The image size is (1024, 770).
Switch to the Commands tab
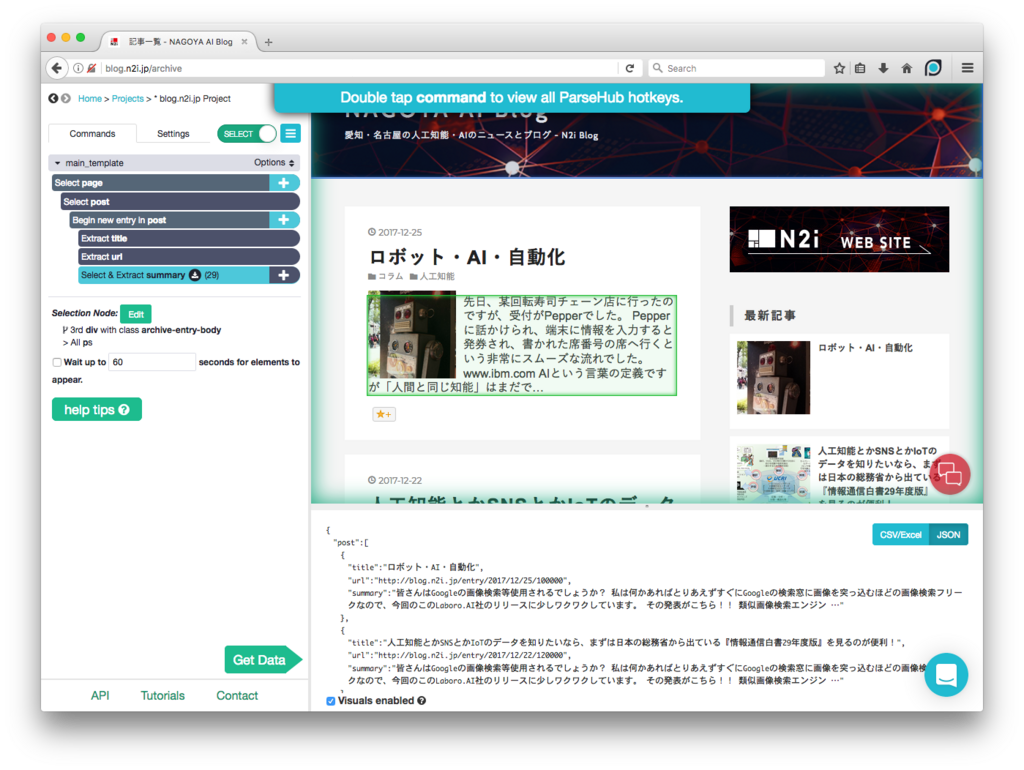pos(92,133)
